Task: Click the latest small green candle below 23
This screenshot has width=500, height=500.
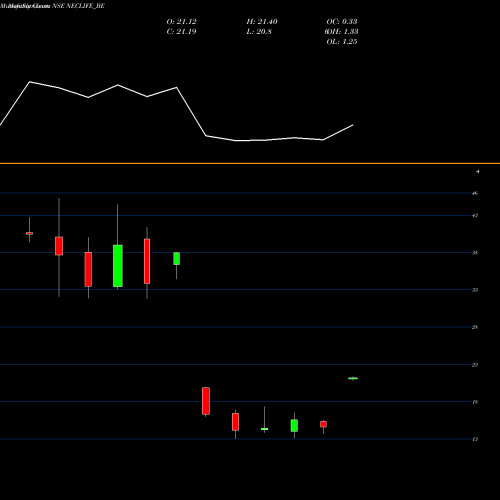Action: (x=353, y=378)
